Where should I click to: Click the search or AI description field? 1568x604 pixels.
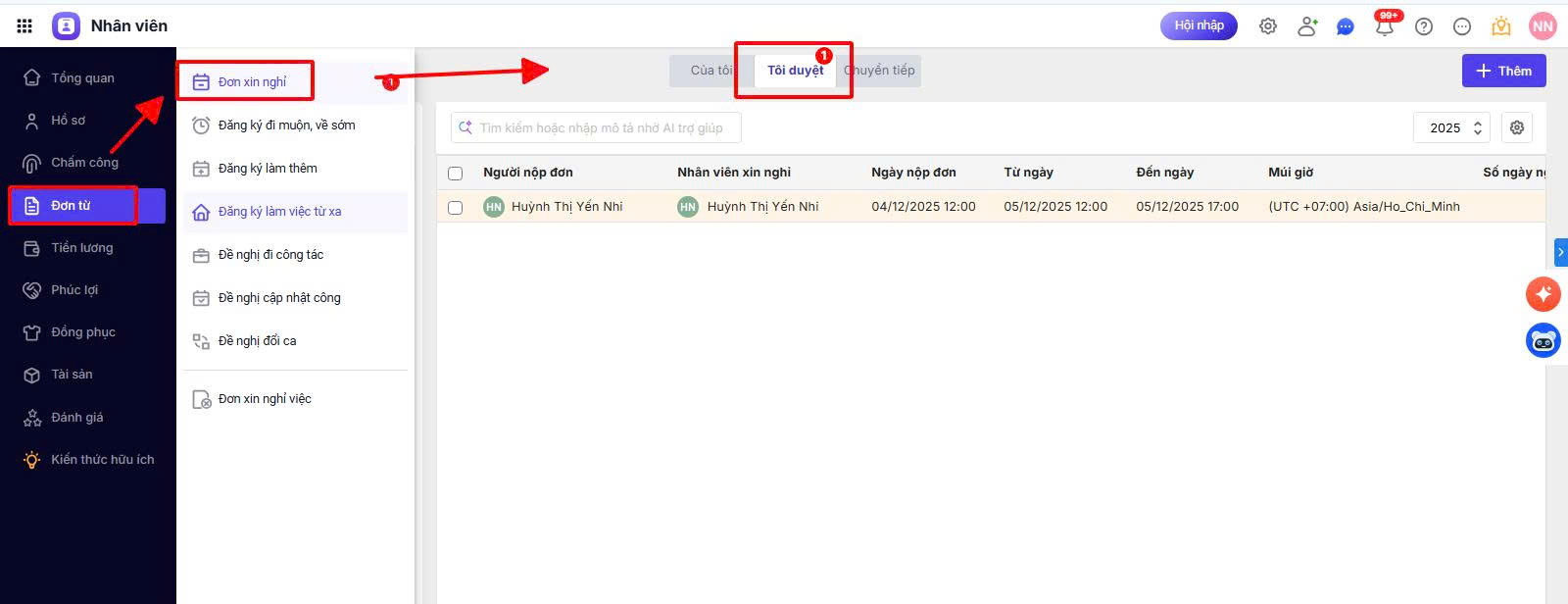coord(596,127)
